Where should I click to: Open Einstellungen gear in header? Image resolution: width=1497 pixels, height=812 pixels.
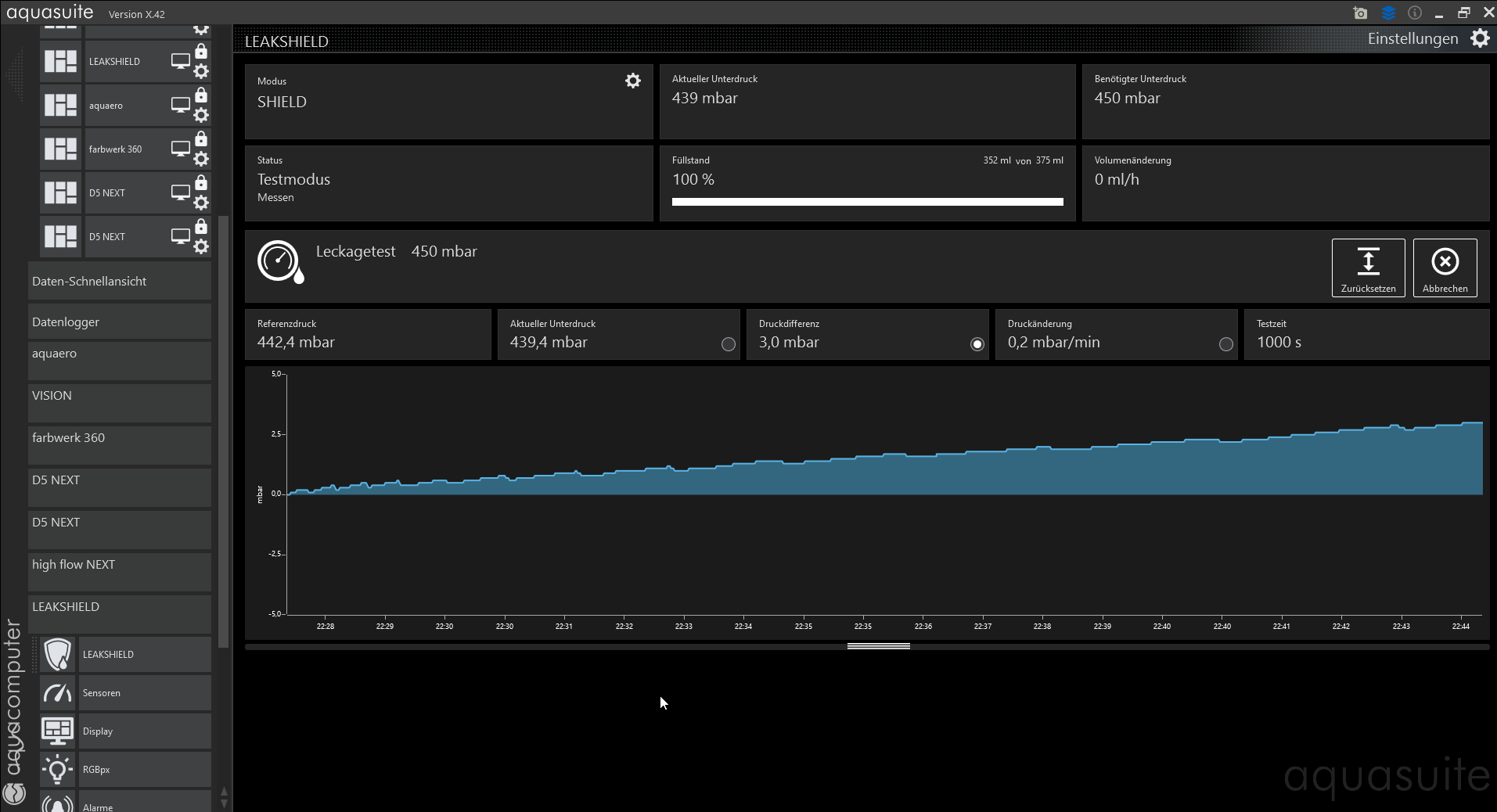click(1479, 38)
